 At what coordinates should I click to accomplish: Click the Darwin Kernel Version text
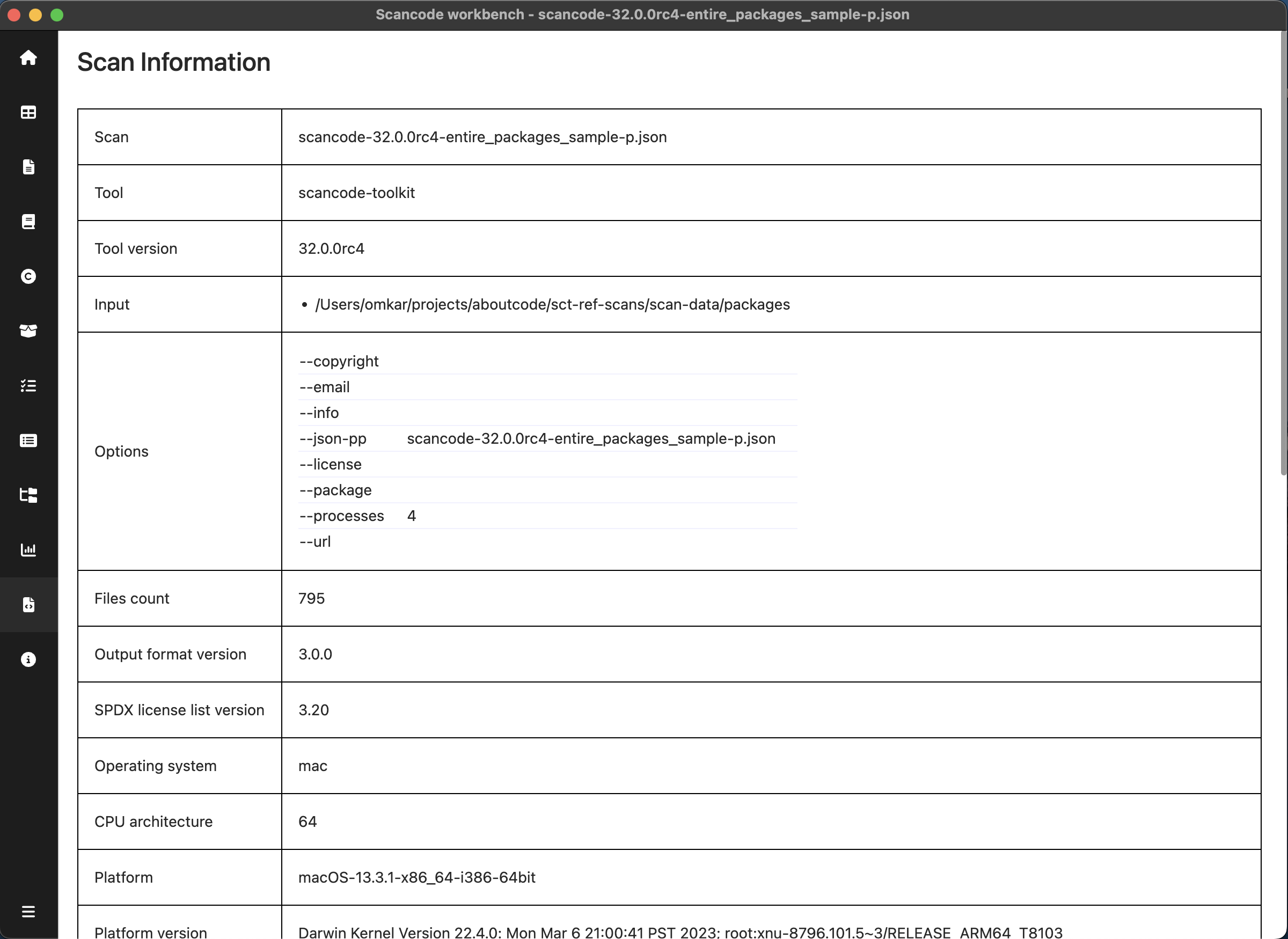(680, 932)
